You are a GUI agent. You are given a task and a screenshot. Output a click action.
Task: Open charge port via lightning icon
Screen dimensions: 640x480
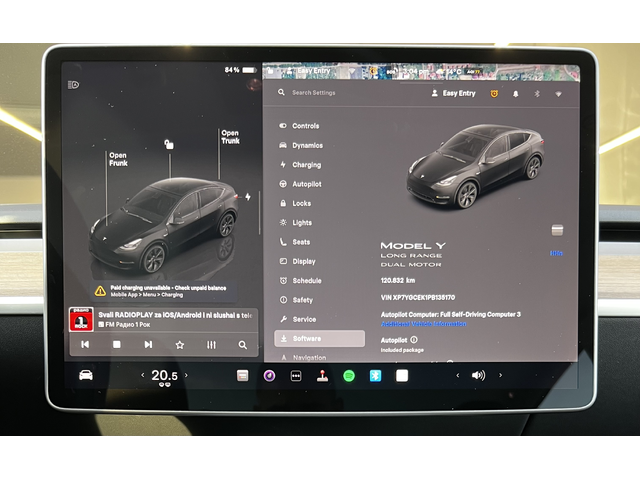[x=248, y=197]
